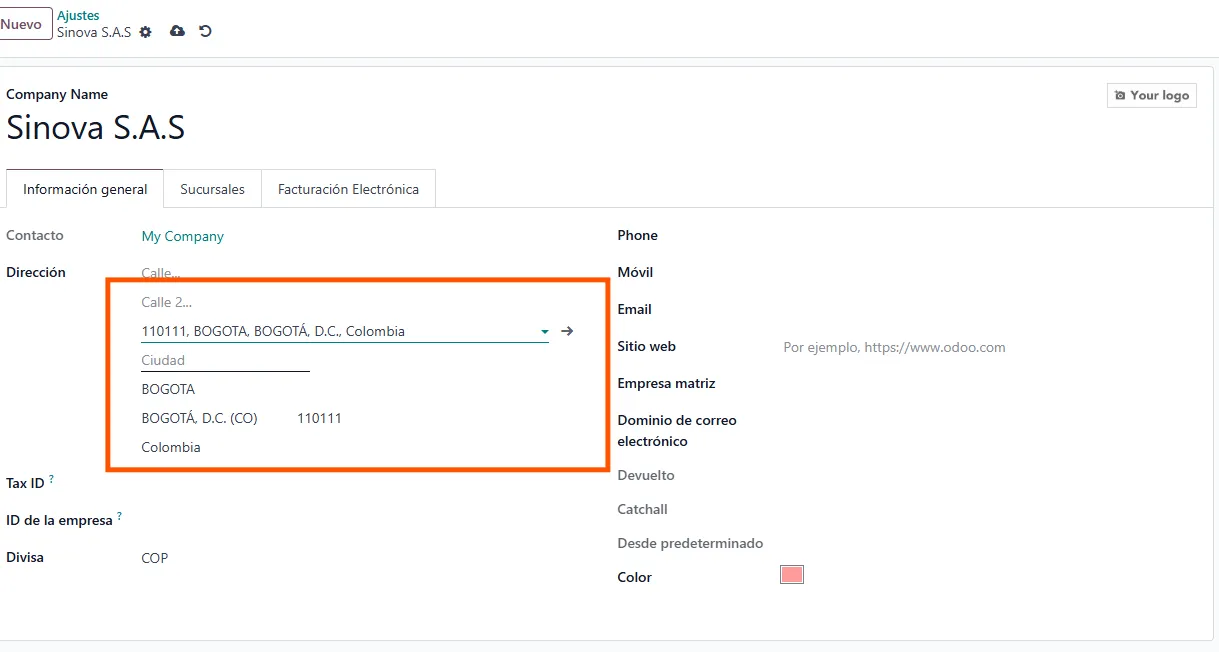Click the COP currency value
The width and height of the screenshot is (1219, 652).
click(155, 558)
